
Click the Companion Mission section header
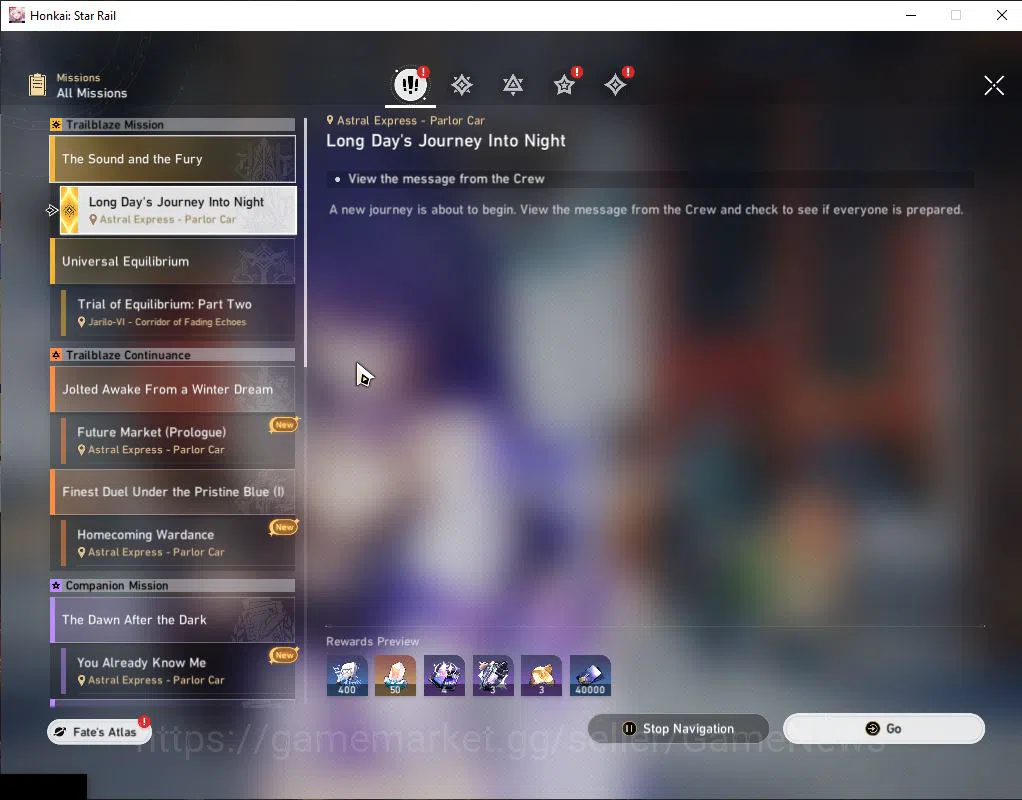(x=173, y=585)
